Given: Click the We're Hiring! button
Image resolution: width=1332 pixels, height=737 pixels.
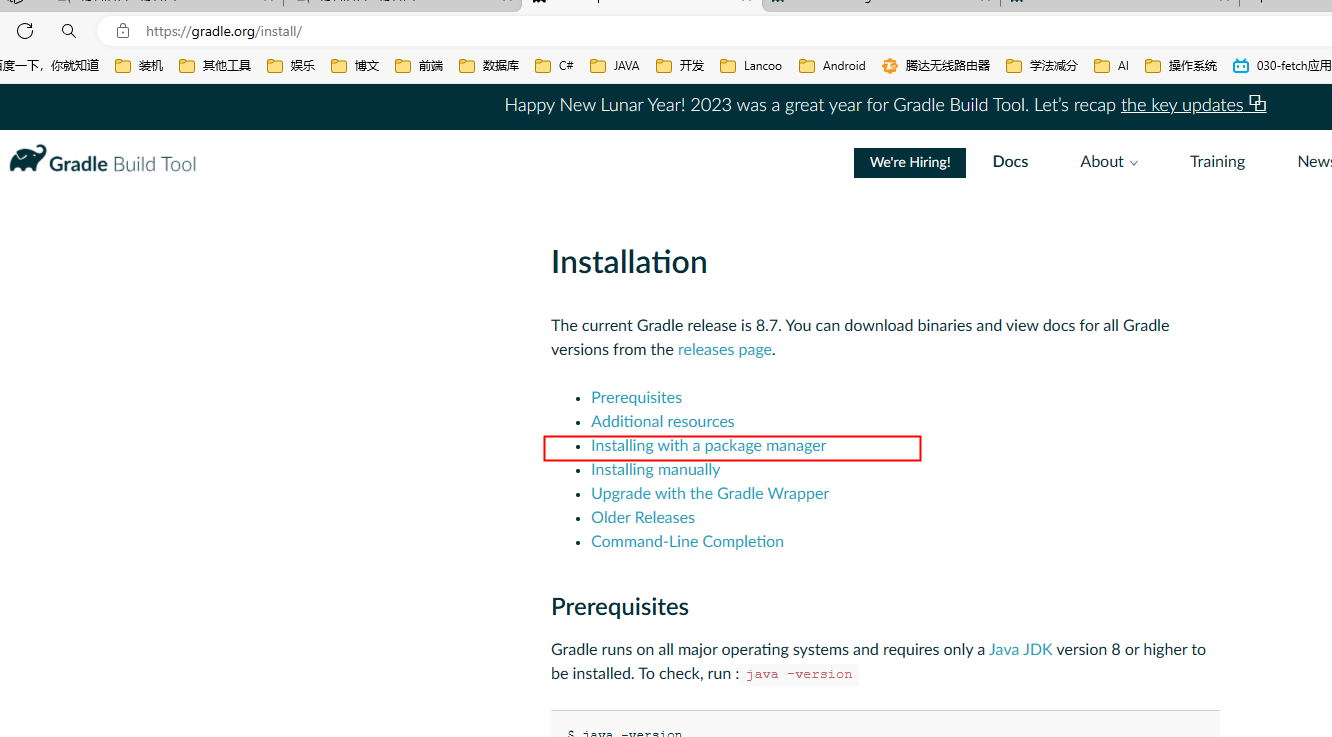Looking at the screenshot, I should pyautogui.click(x=910, y=162).
